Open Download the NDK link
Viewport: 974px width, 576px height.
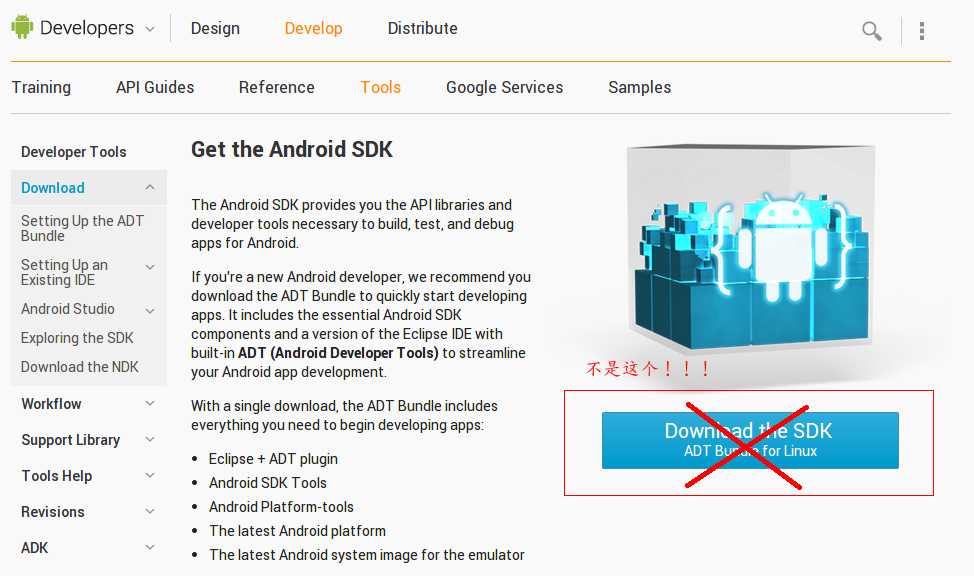click(80, 367)
